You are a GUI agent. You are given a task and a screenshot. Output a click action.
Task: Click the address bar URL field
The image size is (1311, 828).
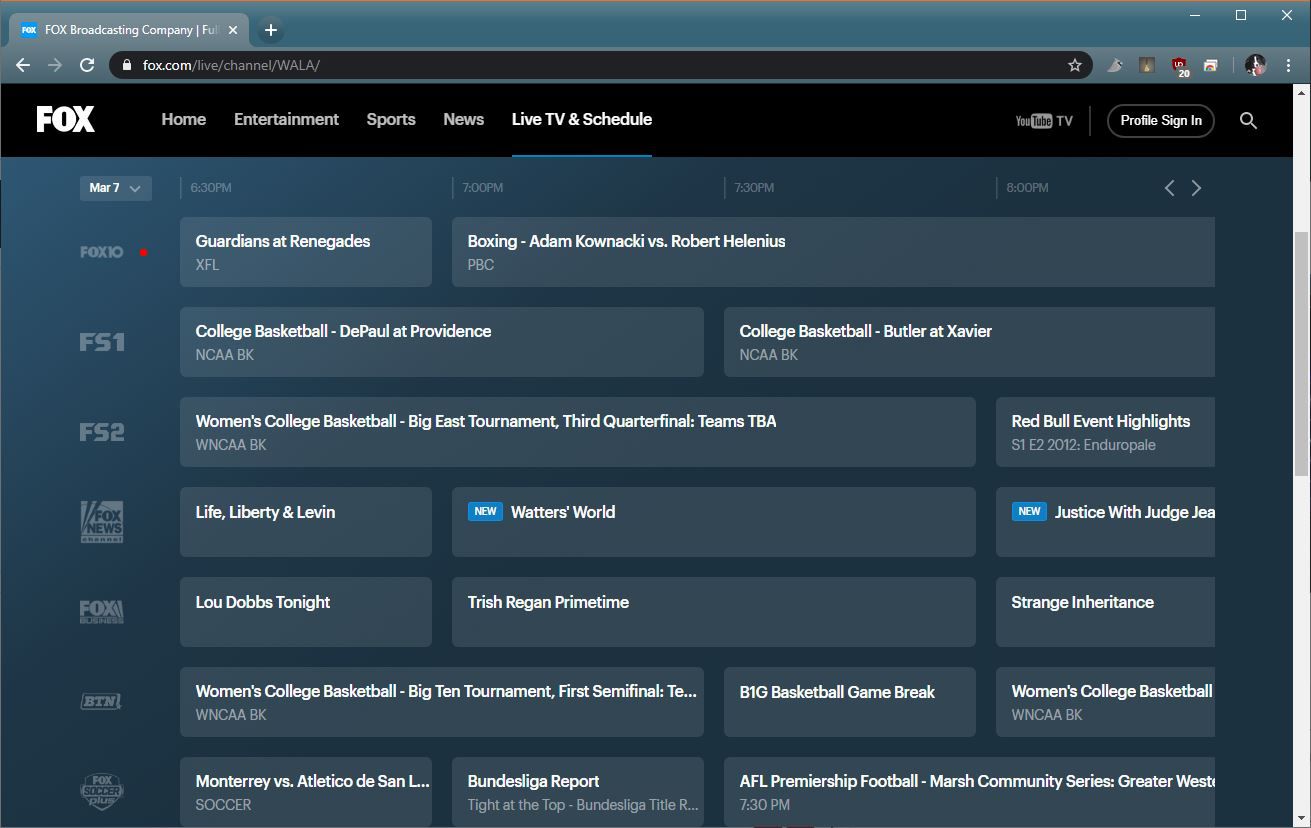coord(600,65)
